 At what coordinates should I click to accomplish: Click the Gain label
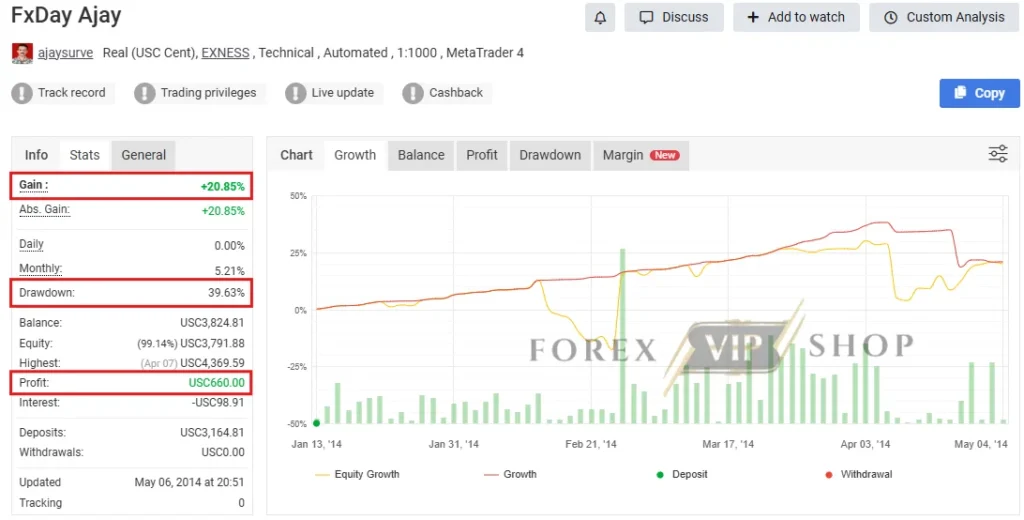coord(33,185)
